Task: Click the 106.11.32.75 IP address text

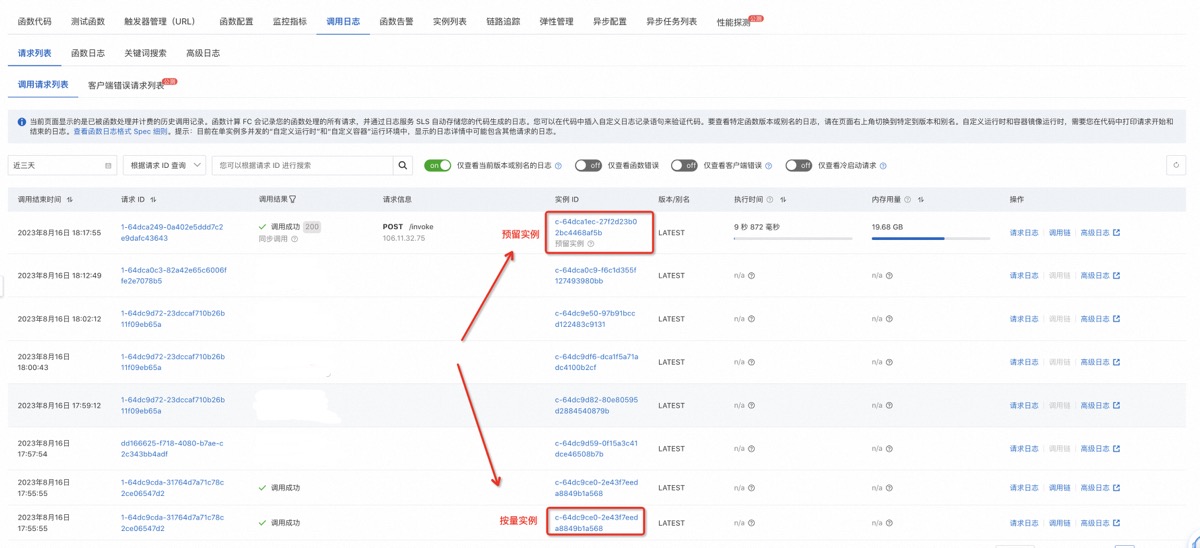Action: [404, 239]
